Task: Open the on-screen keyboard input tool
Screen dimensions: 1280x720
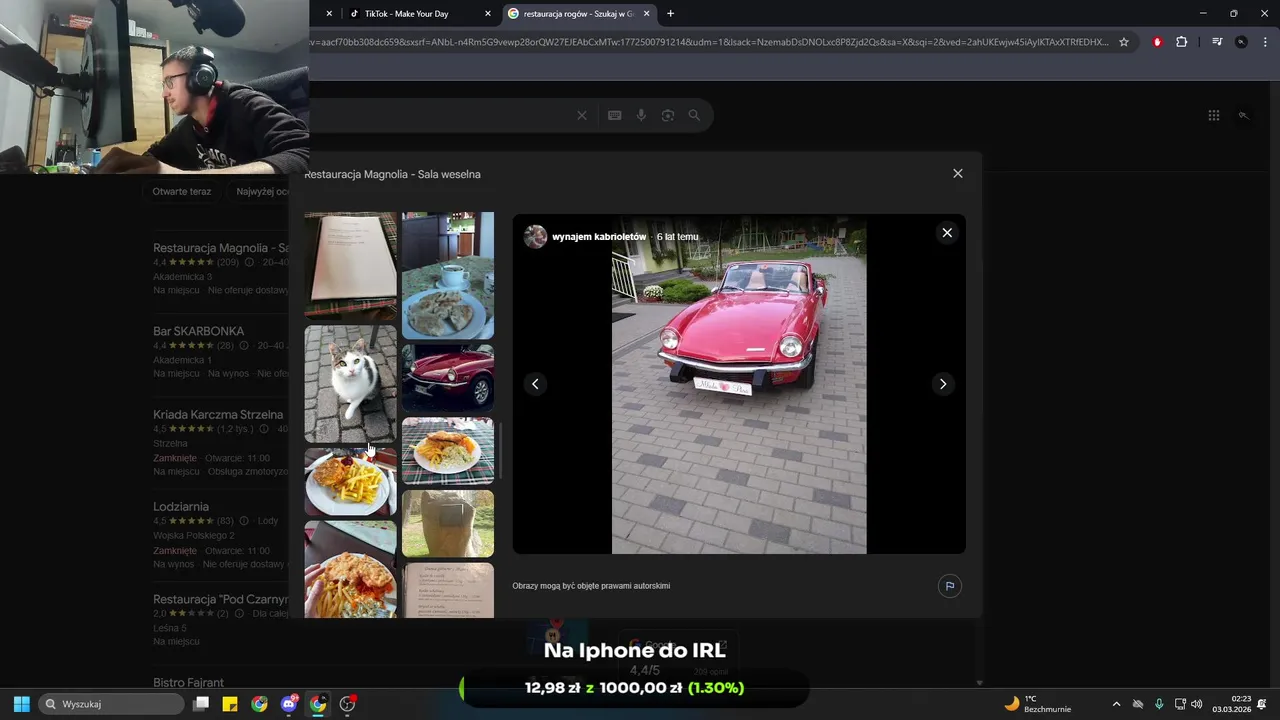Action: pos(615,115)
